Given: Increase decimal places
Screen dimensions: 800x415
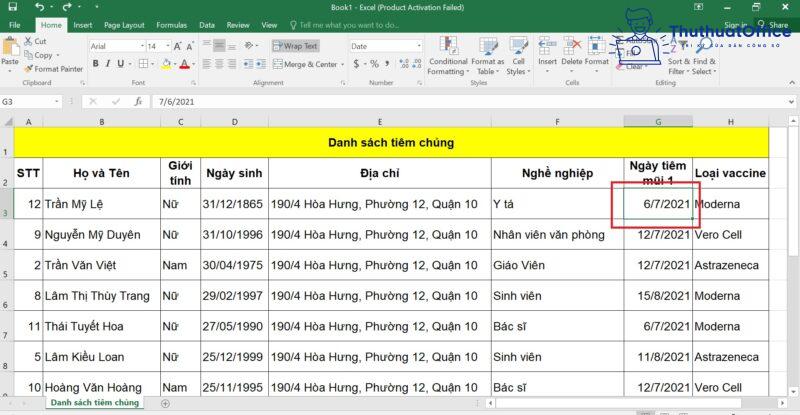Looking at the screenshot, I should pyautogui.click(x=405, y=64).
